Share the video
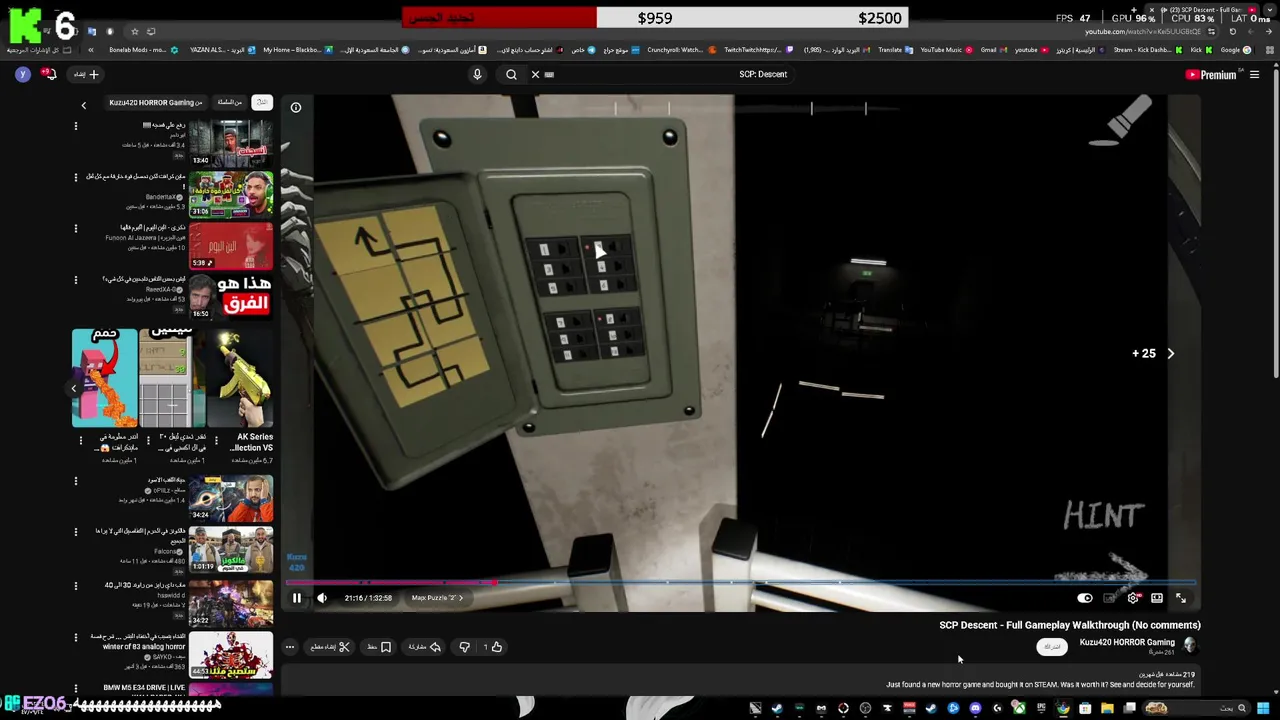 tap(424, 647)
